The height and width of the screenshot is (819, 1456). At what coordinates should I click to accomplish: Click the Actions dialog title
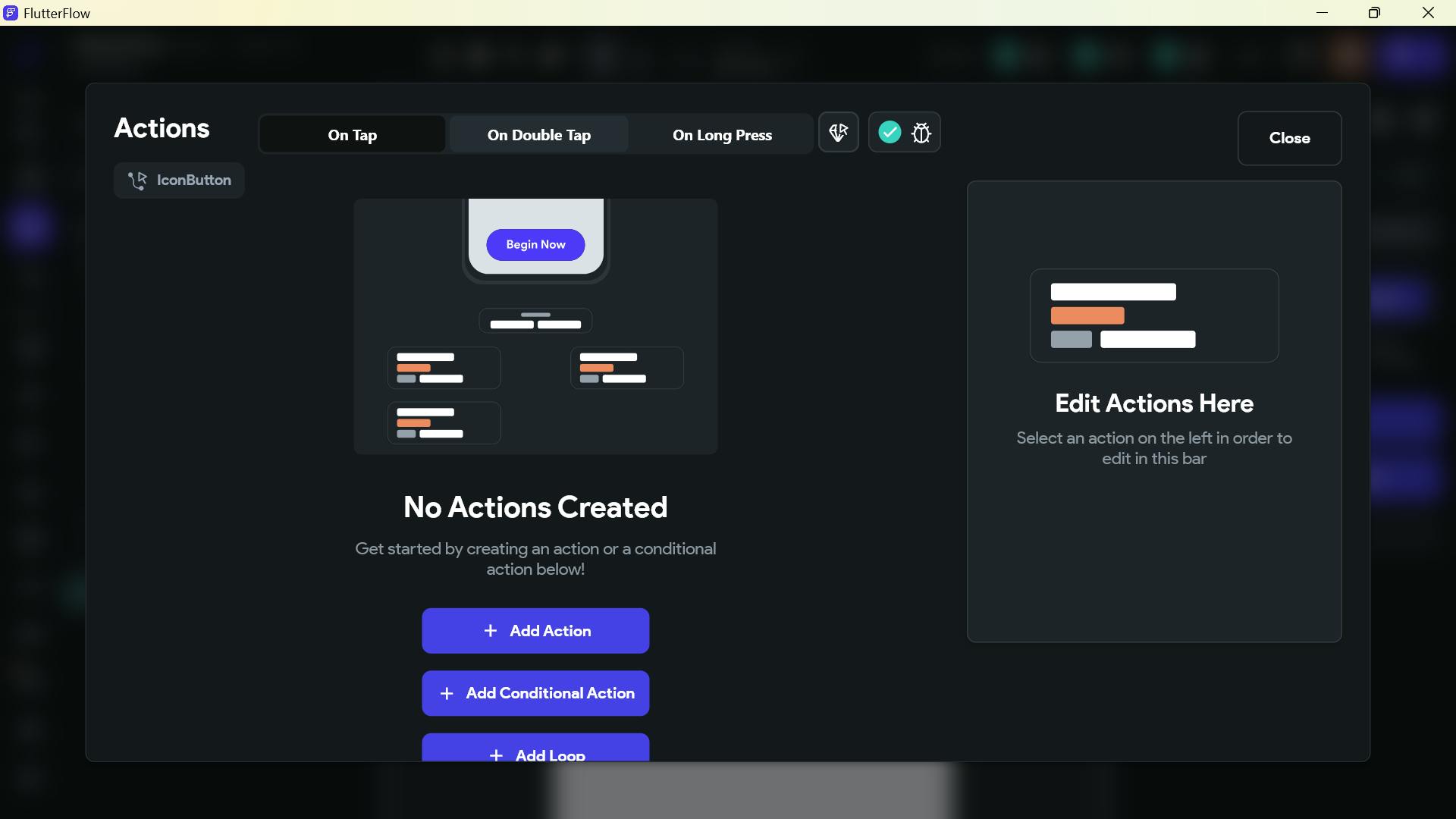coord(162,128)
